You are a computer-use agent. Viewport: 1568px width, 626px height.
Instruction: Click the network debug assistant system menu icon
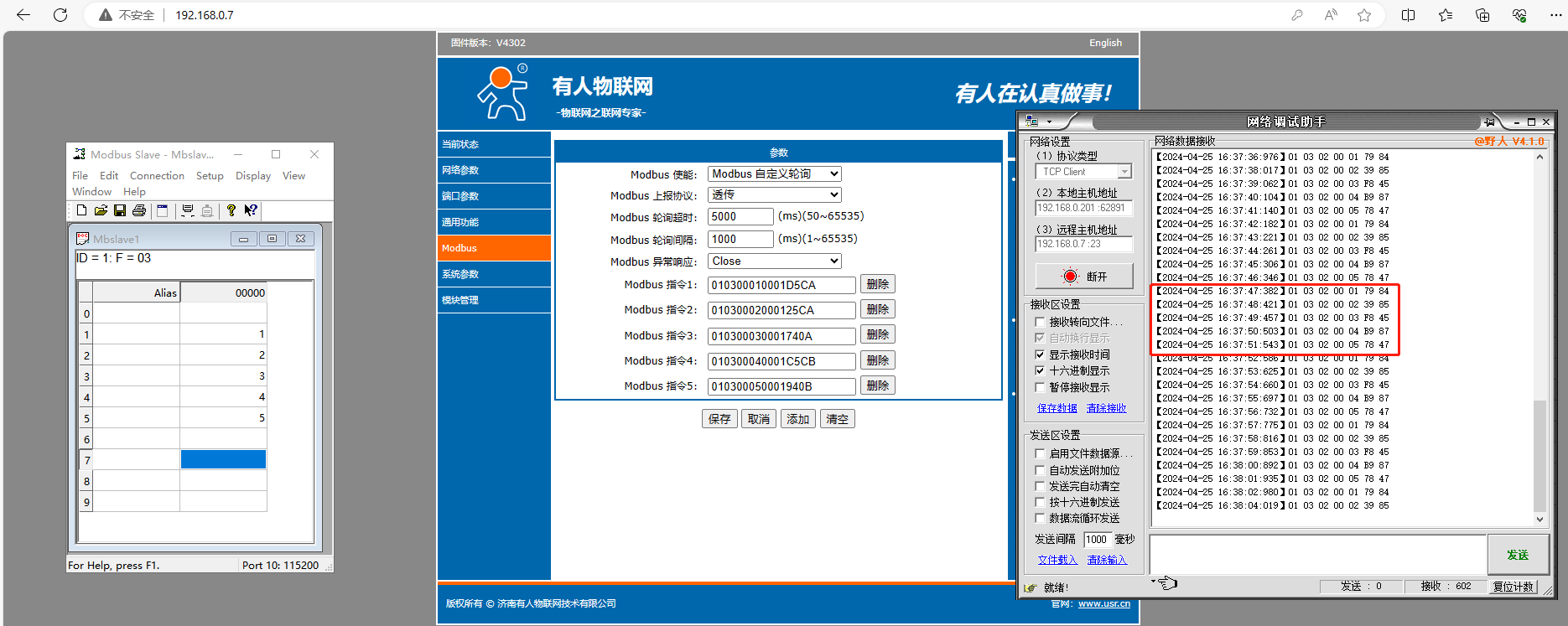click(1032, 122)
